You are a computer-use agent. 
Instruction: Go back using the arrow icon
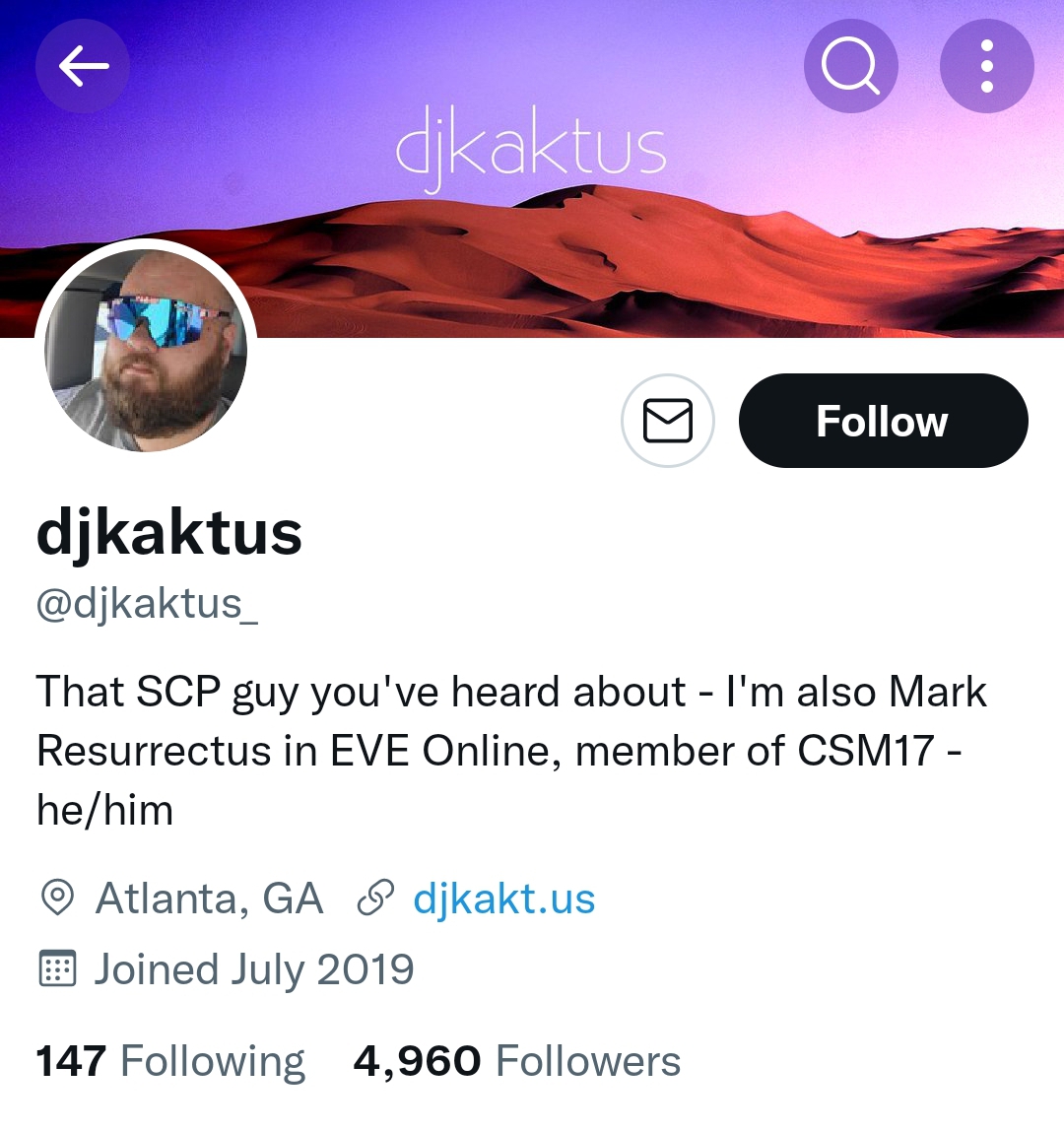coord(83,66)
